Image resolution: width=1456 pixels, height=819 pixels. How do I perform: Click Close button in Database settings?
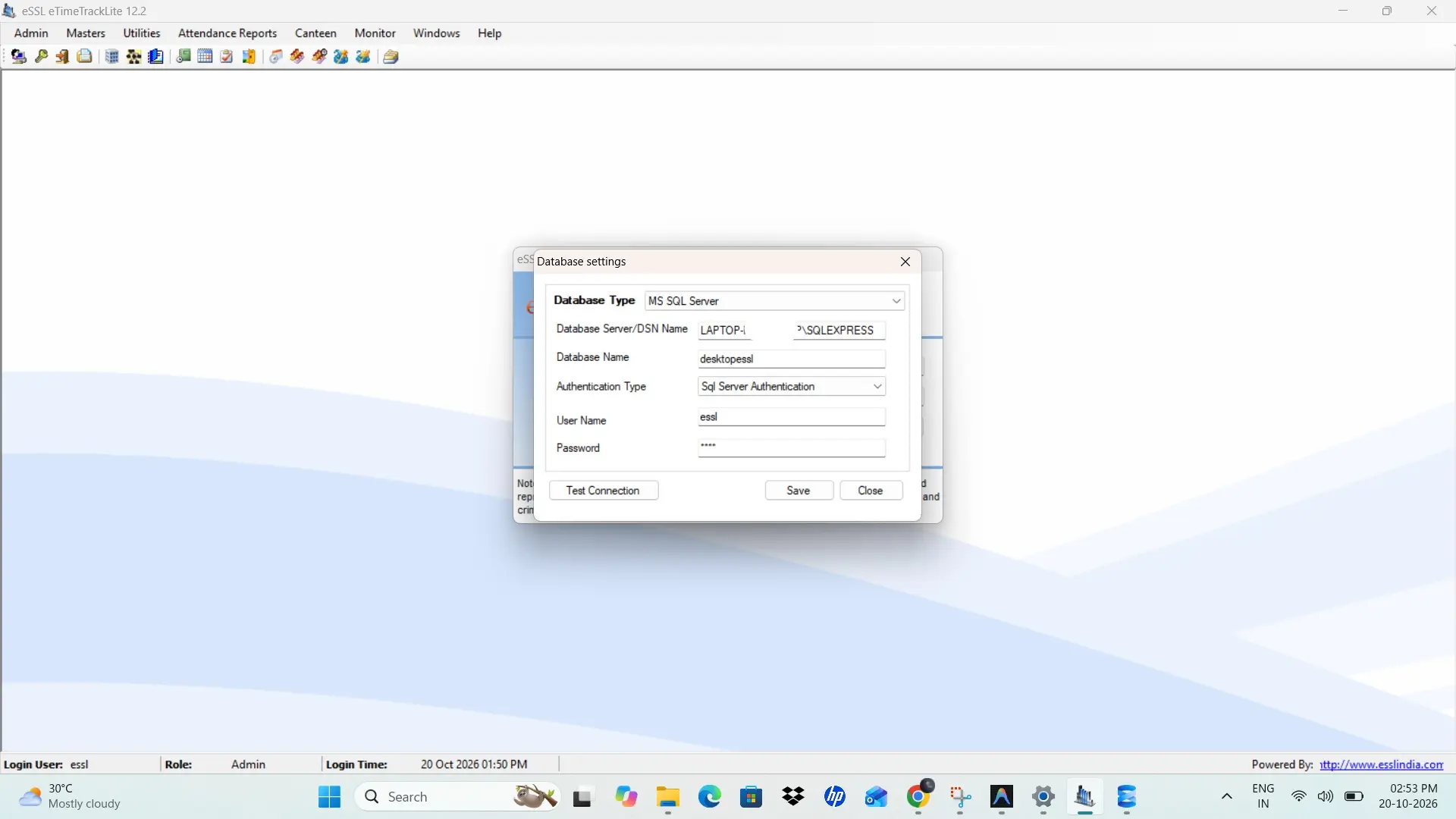click(871, 491)
